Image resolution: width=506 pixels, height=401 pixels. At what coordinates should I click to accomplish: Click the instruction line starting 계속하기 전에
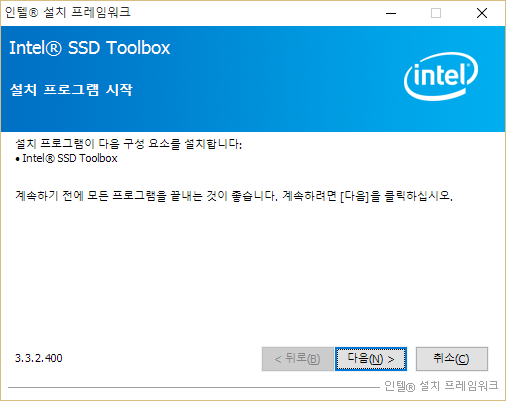coord(234,196)
